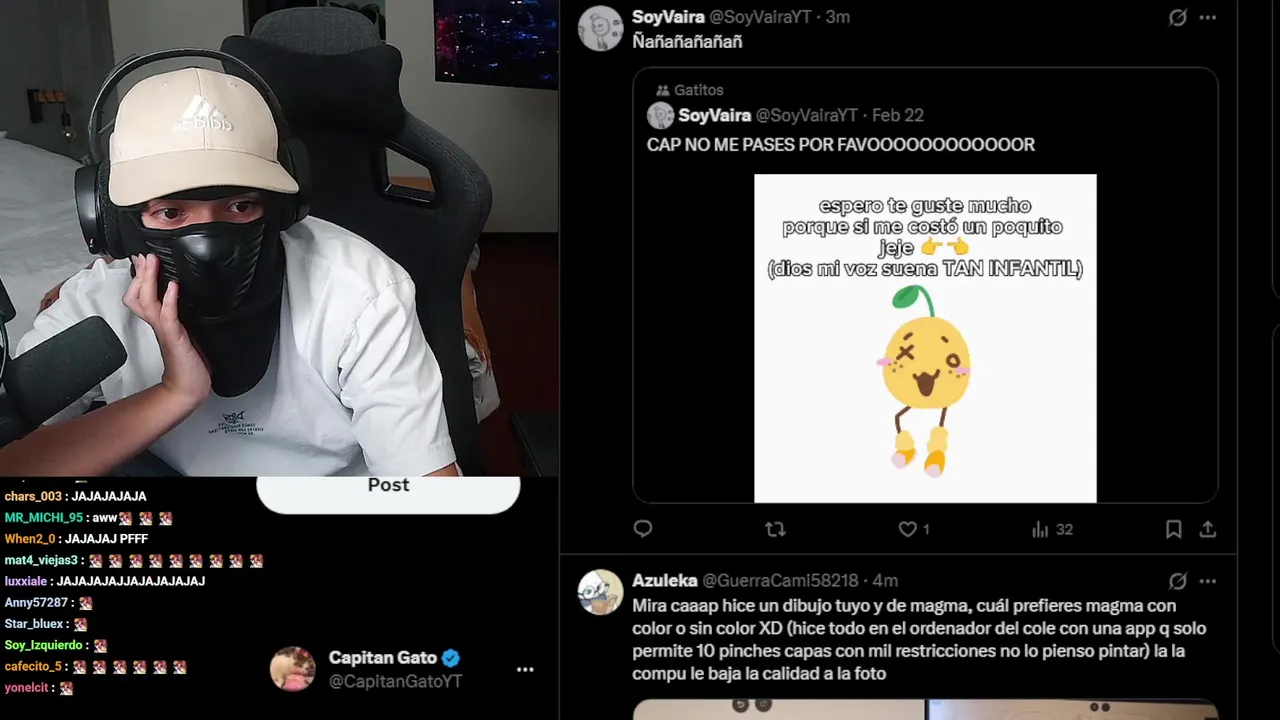Click the @GuerraCami58218 handle

point(781,581)
